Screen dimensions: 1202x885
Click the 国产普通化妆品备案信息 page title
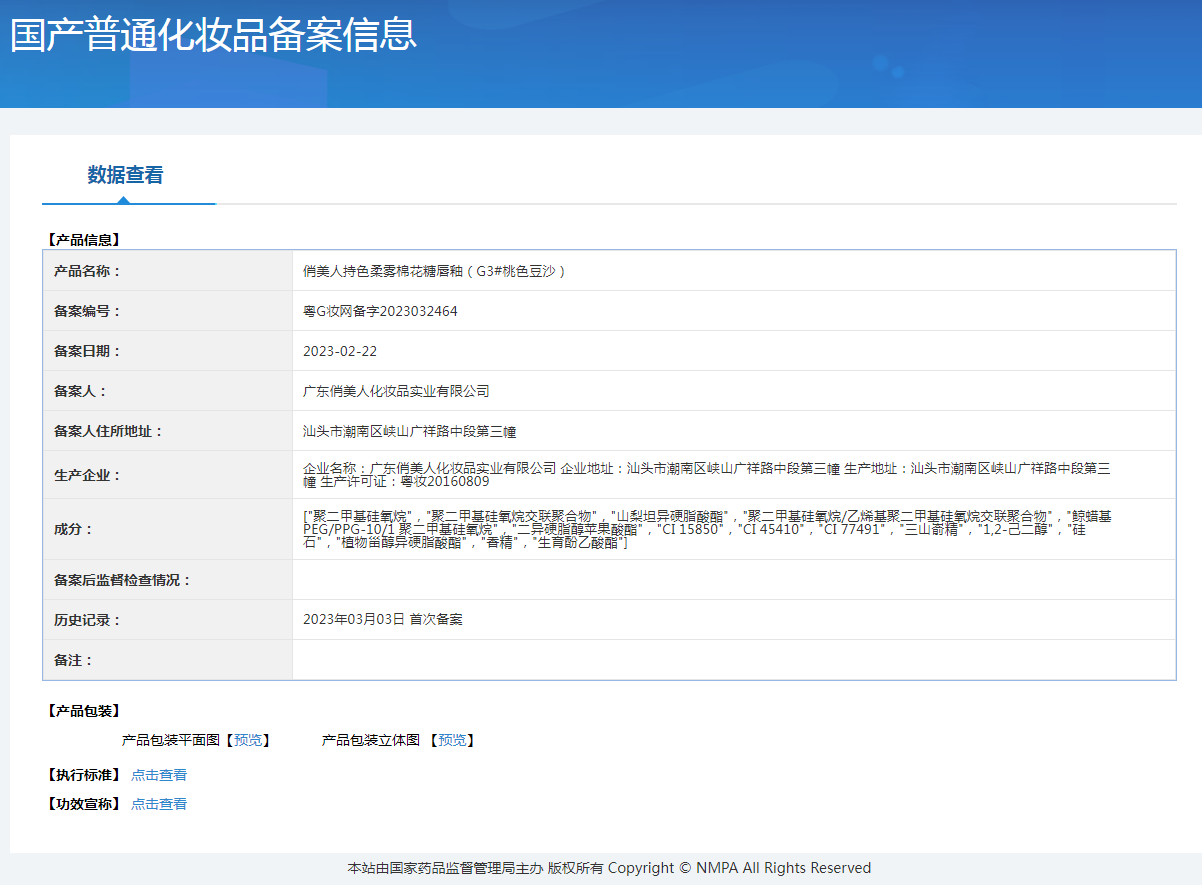213,35
